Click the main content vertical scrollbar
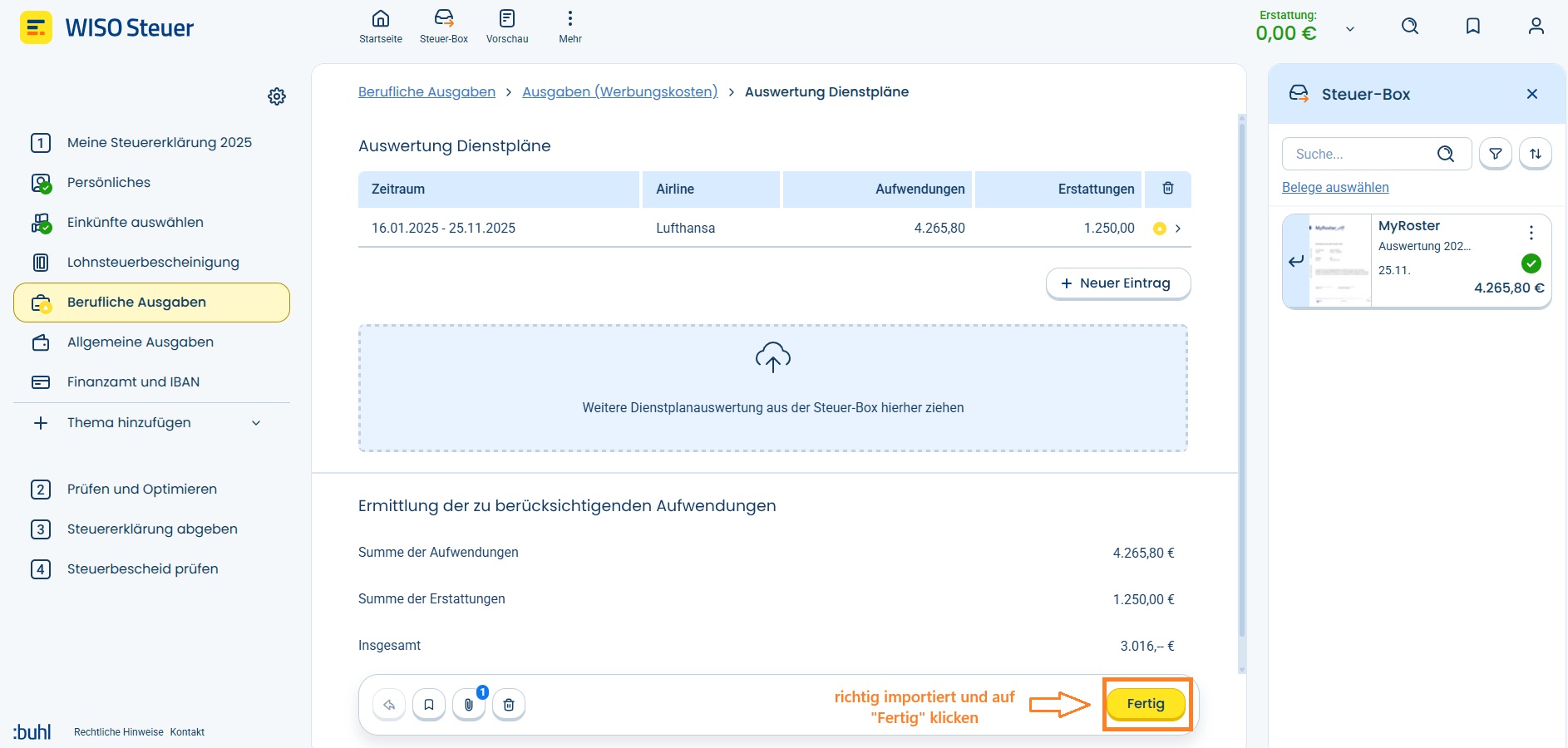 pyautogui.click(x=1242, y=382)
